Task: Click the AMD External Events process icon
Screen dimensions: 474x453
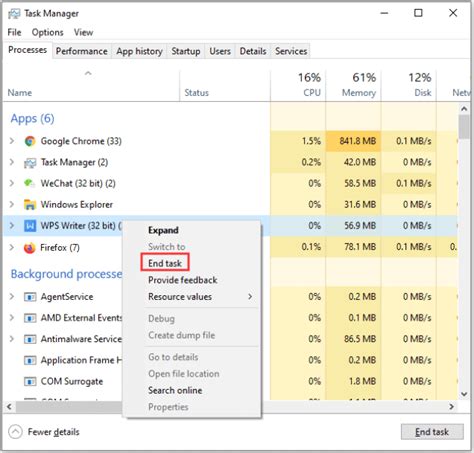Action: click(30, 318)
